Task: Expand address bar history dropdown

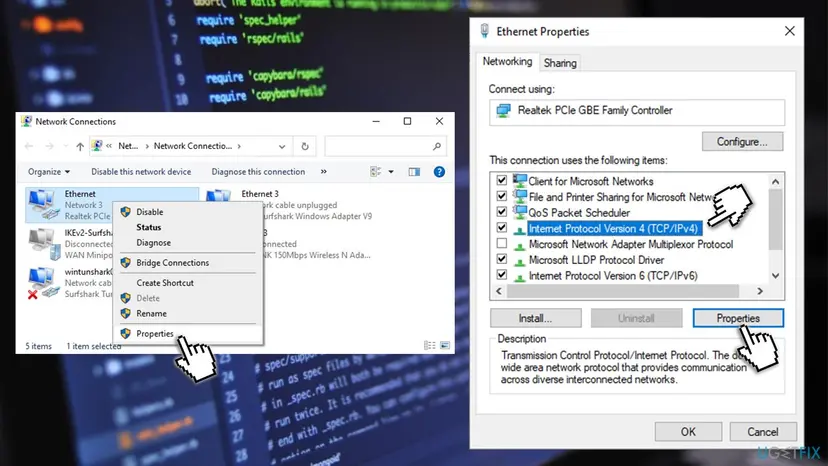Action: coord(282,146)
